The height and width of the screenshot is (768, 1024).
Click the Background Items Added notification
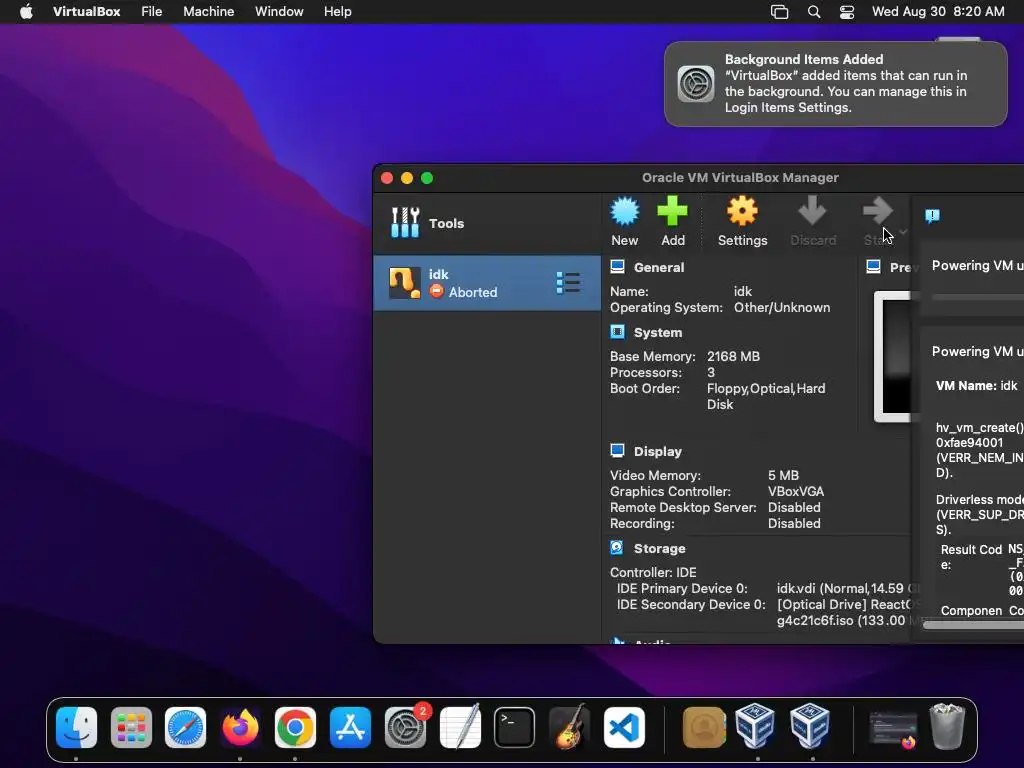(x=835, y=84)
